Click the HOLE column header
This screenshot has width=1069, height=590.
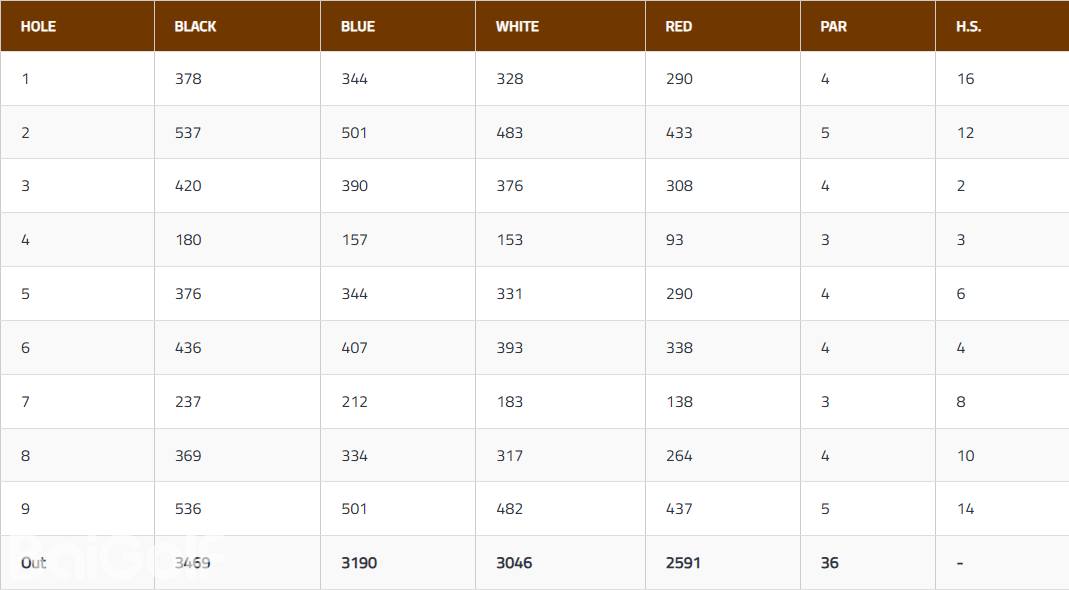click(x=38, y=26)
